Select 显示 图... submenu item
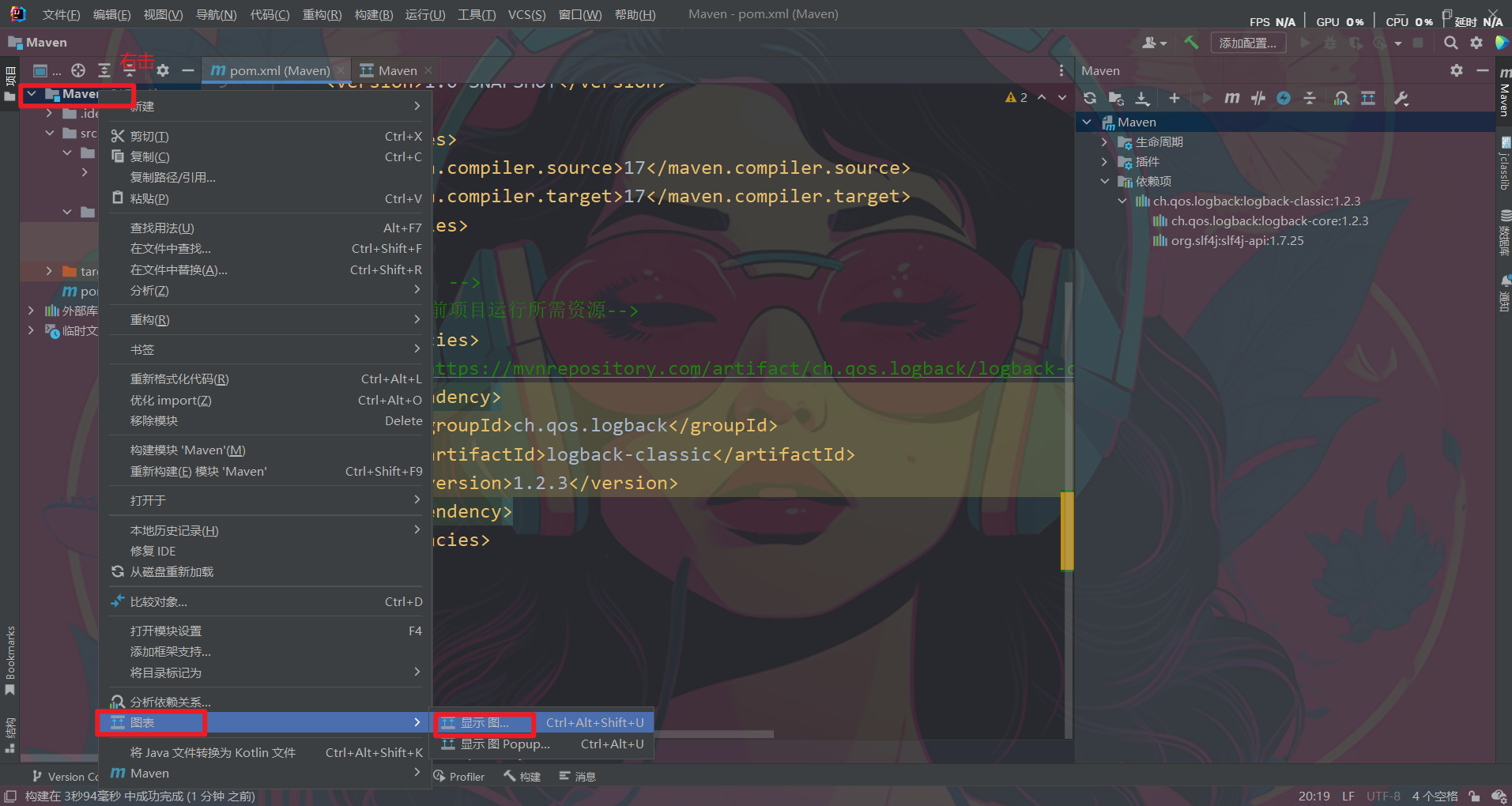The image size is (1512, 806). pos(542,722)
